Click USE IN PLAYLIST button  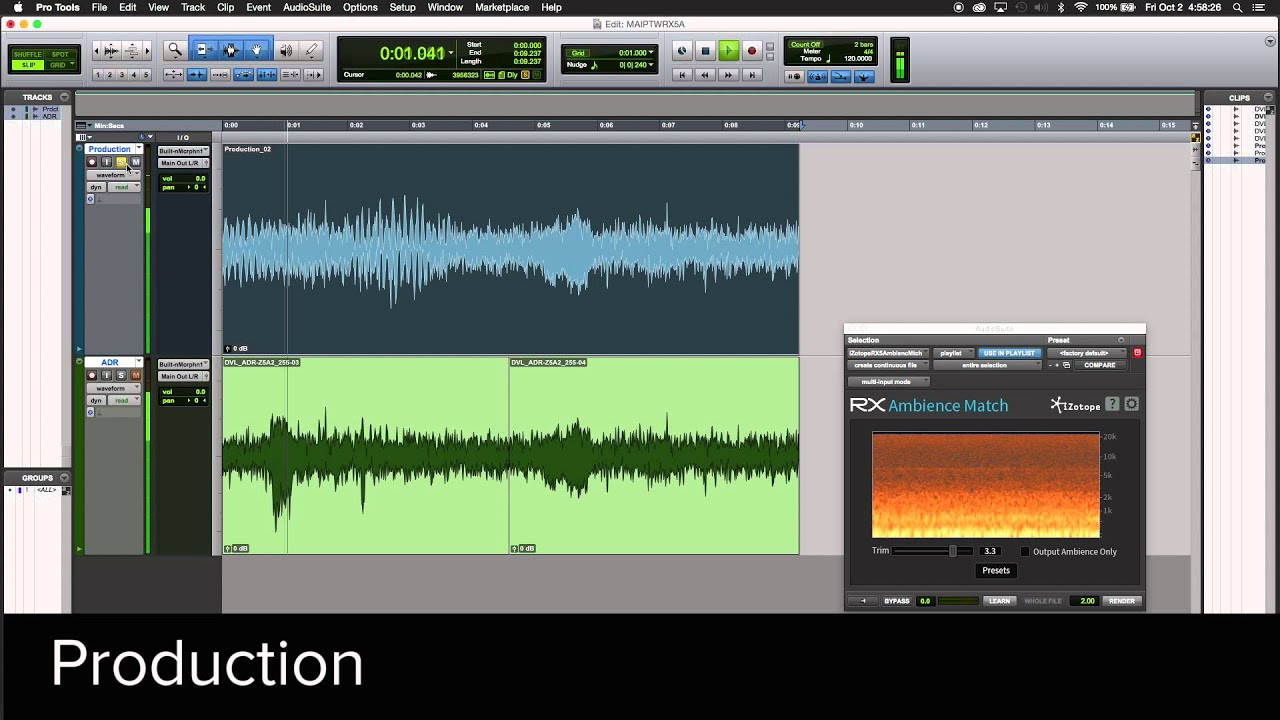tap(1009, 353)
